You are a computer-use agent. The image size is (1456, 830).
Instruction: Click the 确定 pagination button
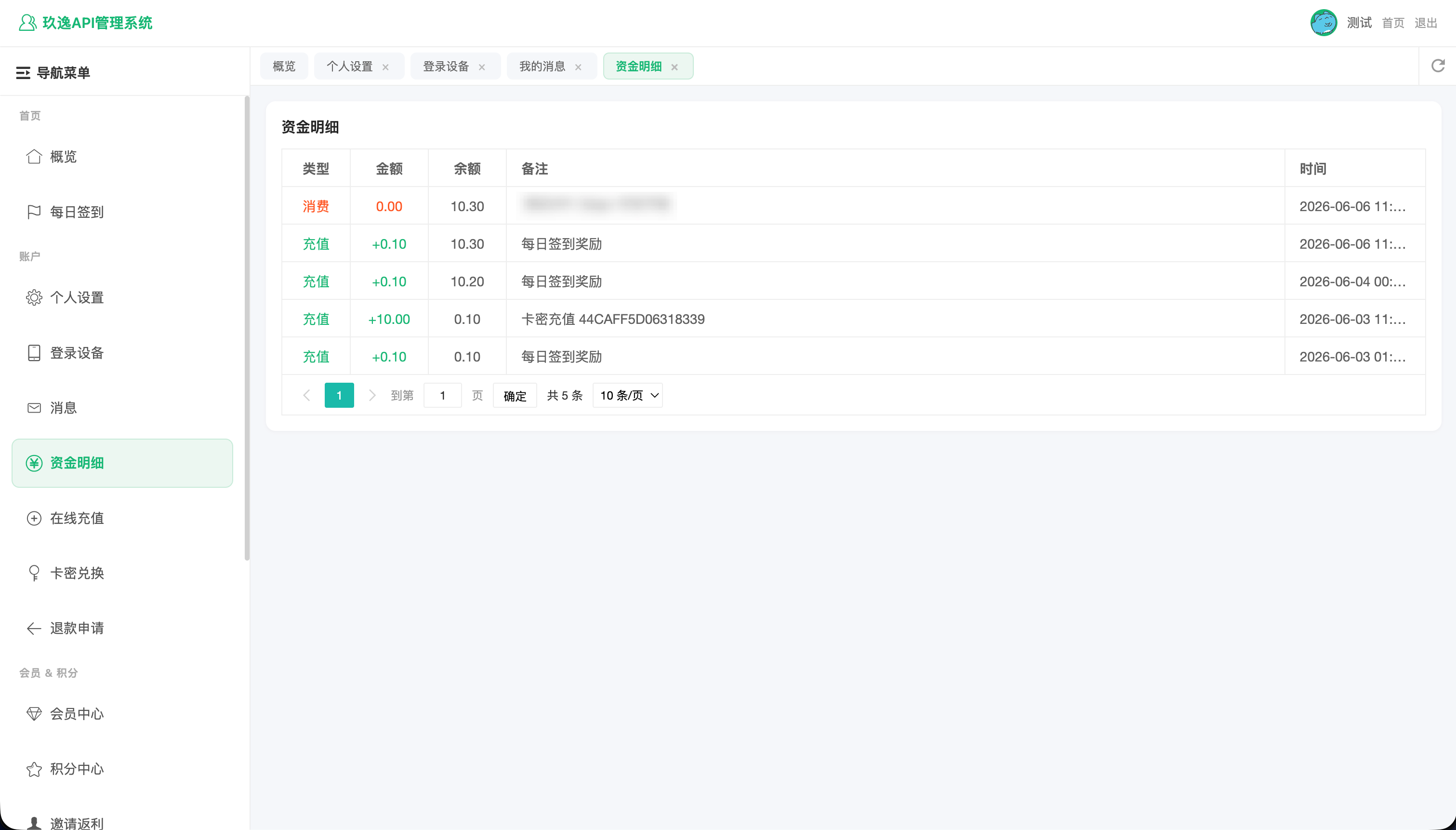515,396
